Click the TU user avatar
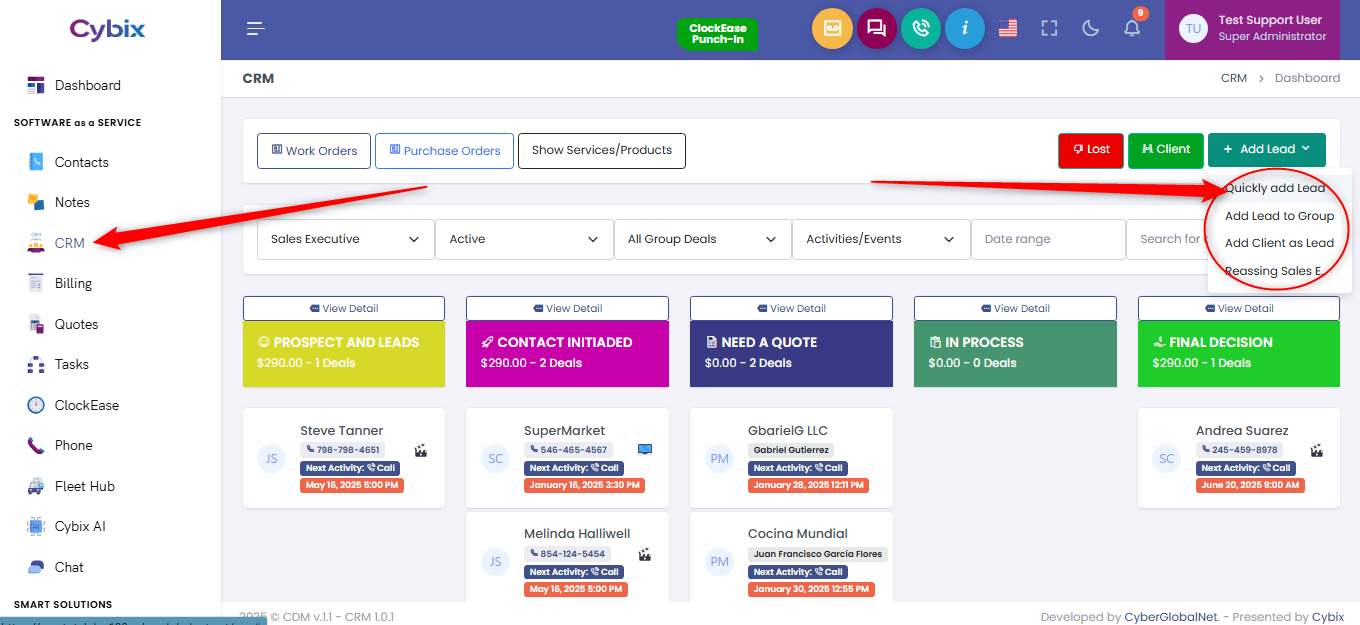The image size is (1360, 625). click(x=1193, y=29)
